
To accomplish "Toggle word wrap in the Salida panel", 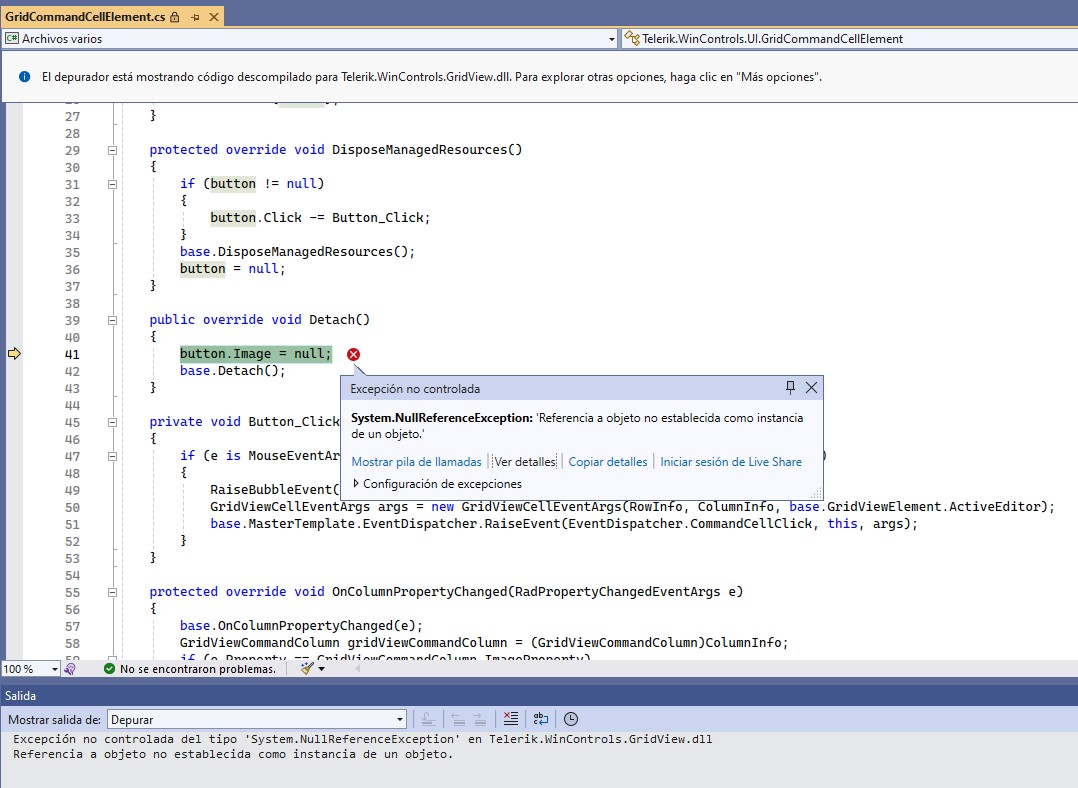I will pyautogui.click(x=541, y=719).
